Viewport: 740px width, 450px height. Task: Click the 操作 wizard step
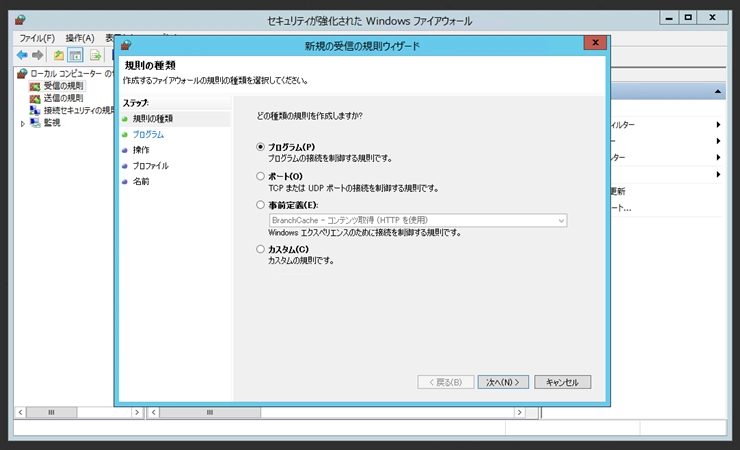141,150
